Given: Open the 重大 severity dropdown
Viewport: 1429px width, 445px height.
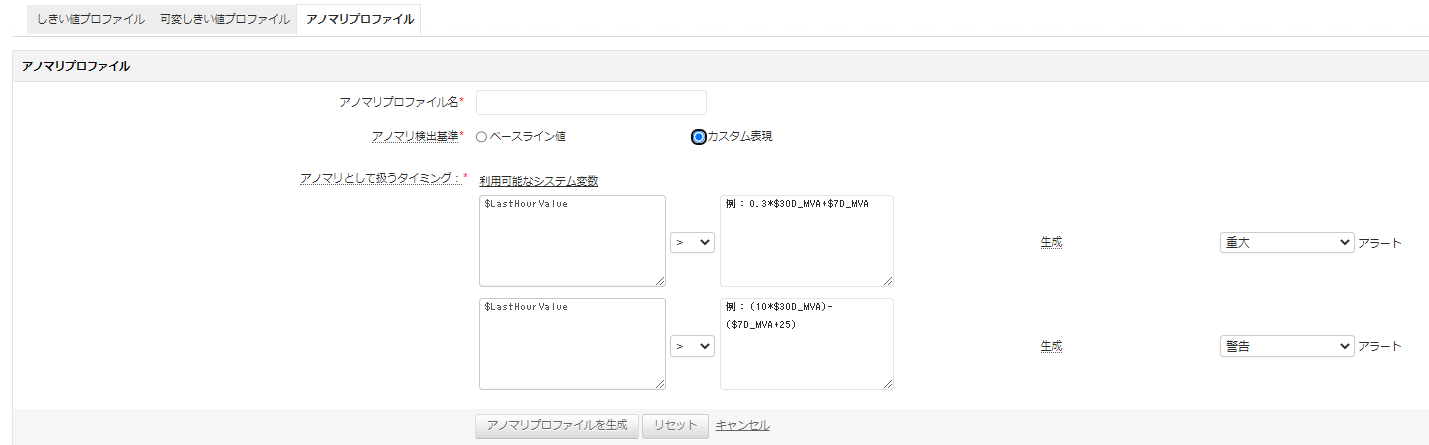Looking at the screenshot, I should 1286,242.
